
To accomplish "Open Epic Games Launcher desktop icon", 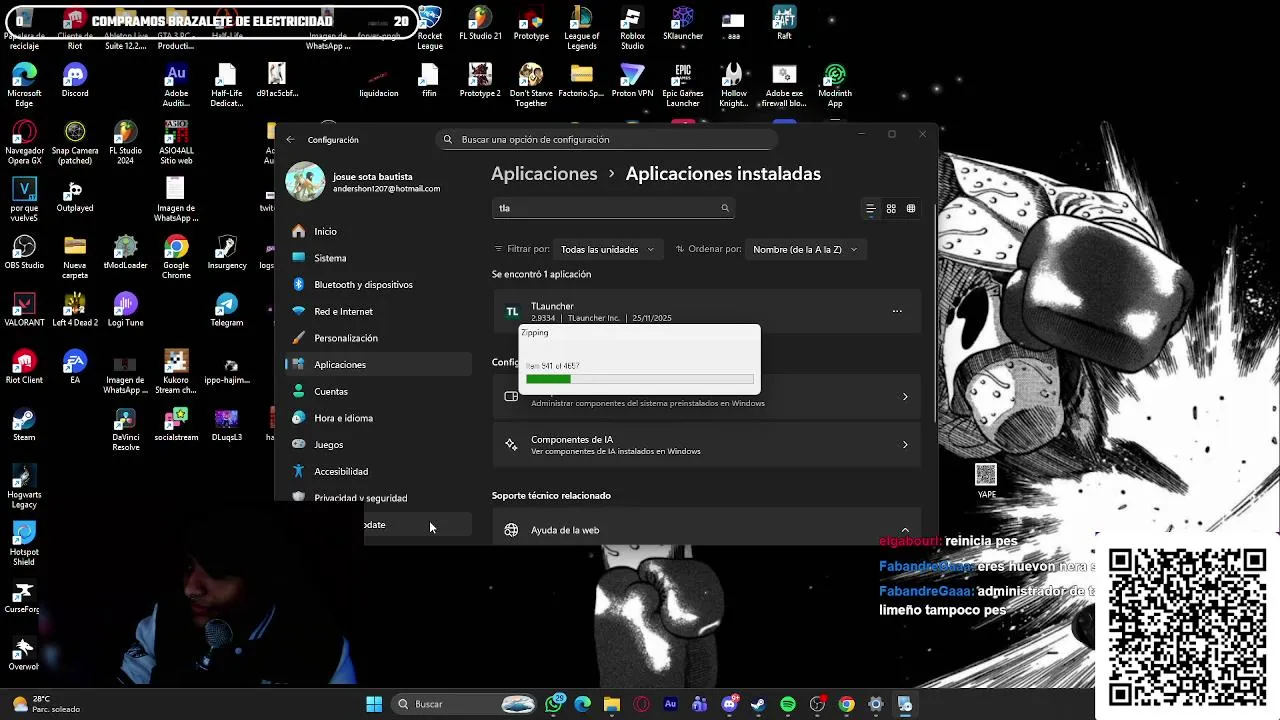I will point(683,85).
